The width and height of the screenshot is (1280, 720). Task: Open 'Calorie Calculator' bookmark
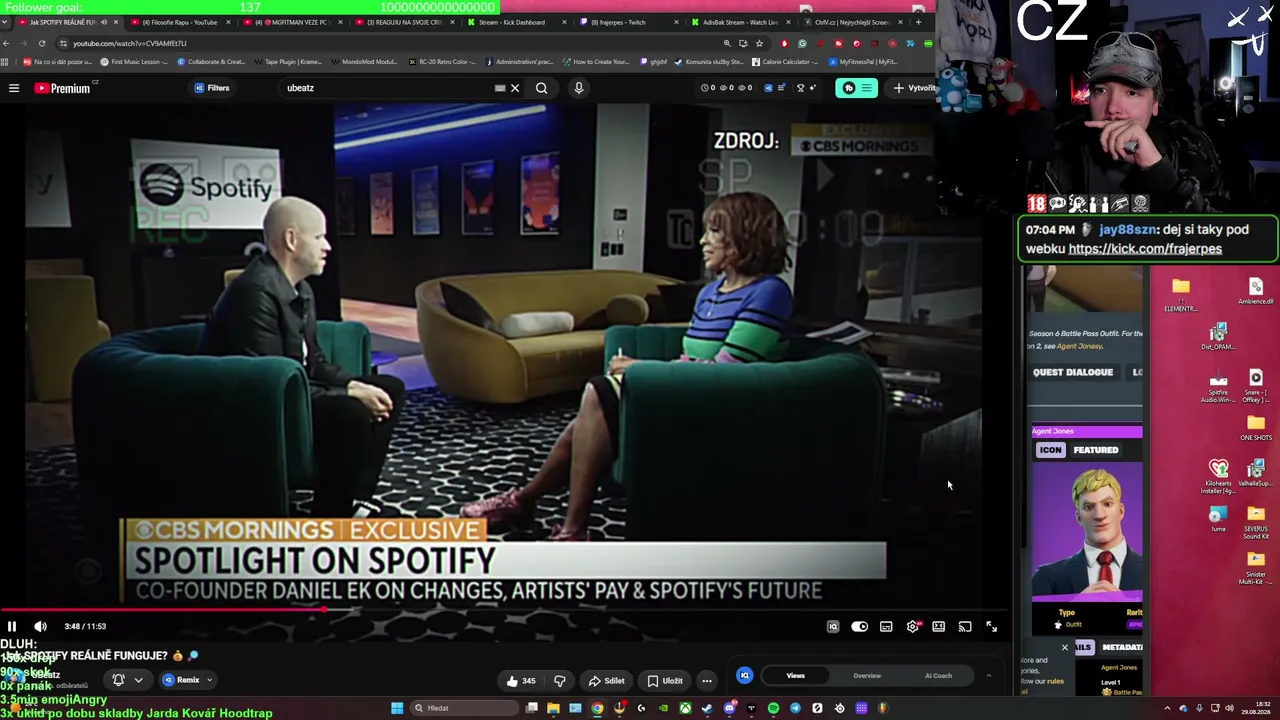coord(784,62)
